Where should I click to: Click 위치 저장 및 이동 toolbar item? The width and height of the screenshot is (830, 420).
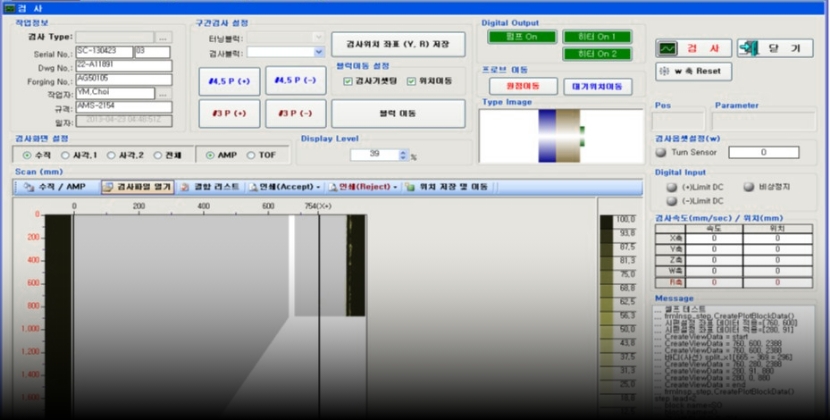click(x=447, y=187)
